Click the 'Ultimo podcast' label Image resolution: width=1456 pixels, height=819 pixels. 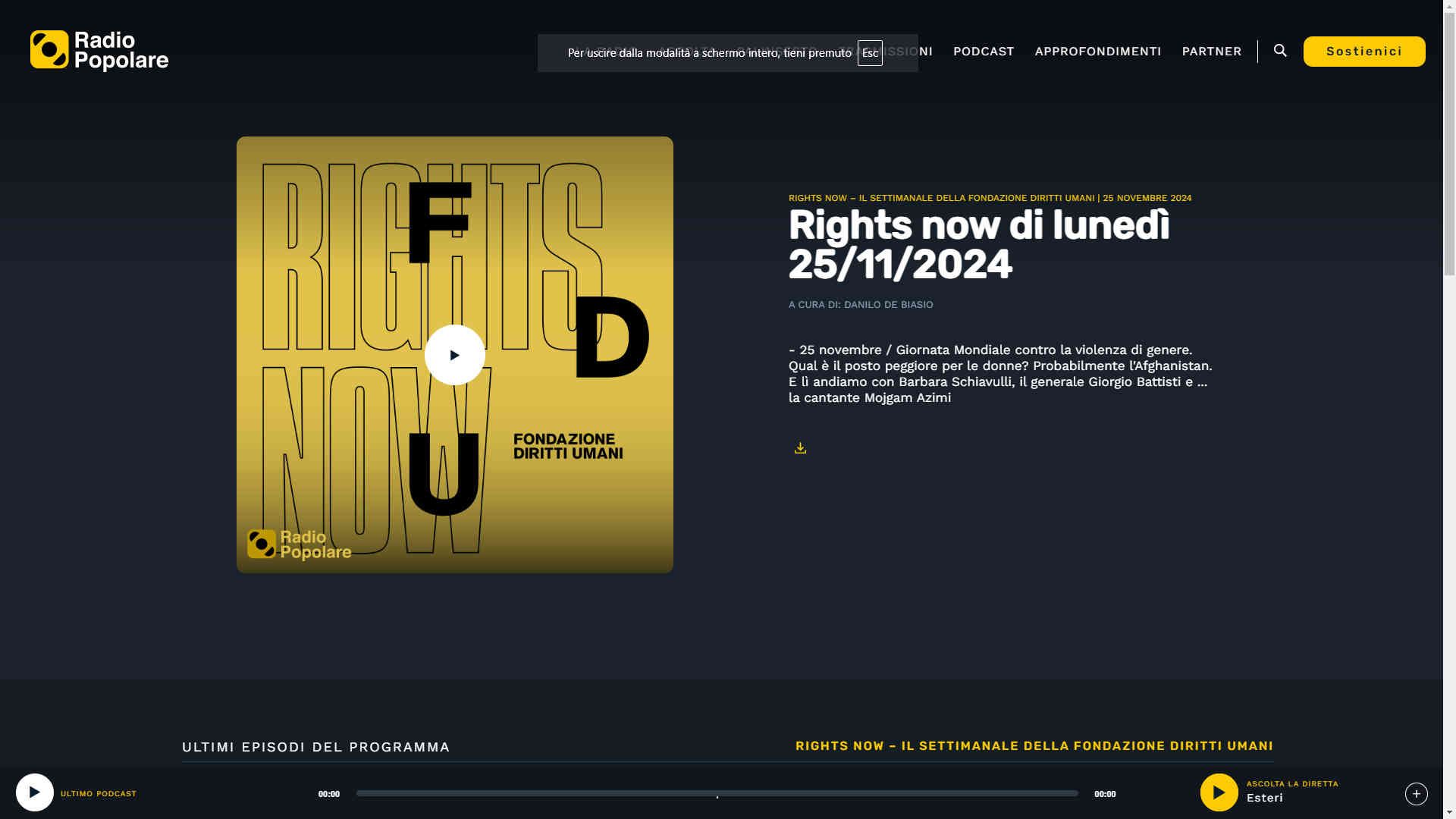[x=99, y=794]
